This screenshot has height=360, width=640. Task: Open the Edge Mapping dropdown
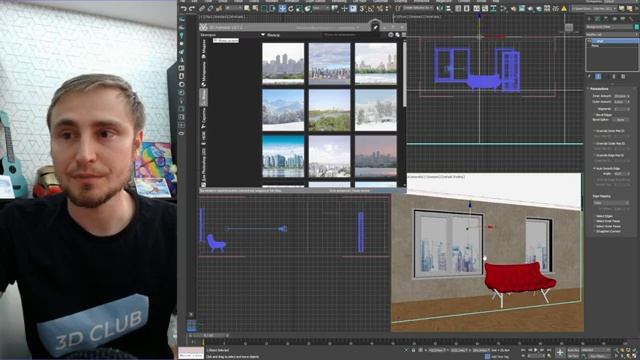pos(611,202)
